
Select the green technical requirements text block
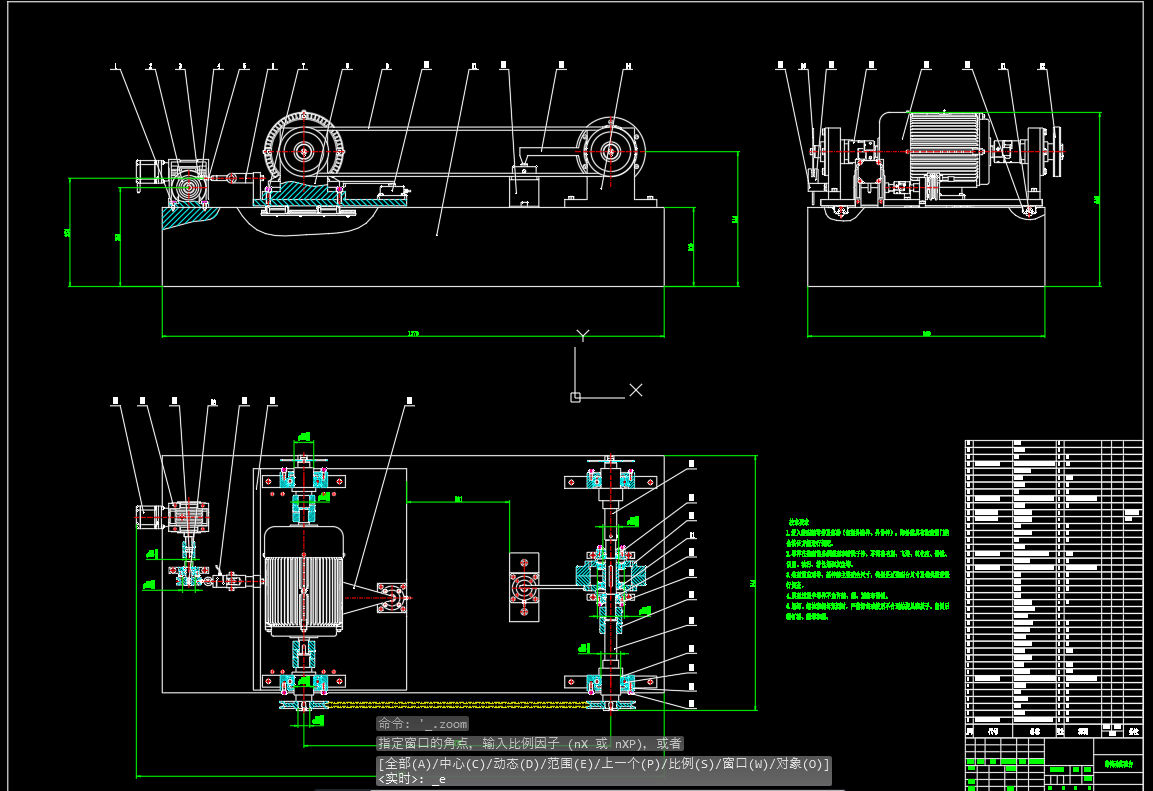(867, 569)
